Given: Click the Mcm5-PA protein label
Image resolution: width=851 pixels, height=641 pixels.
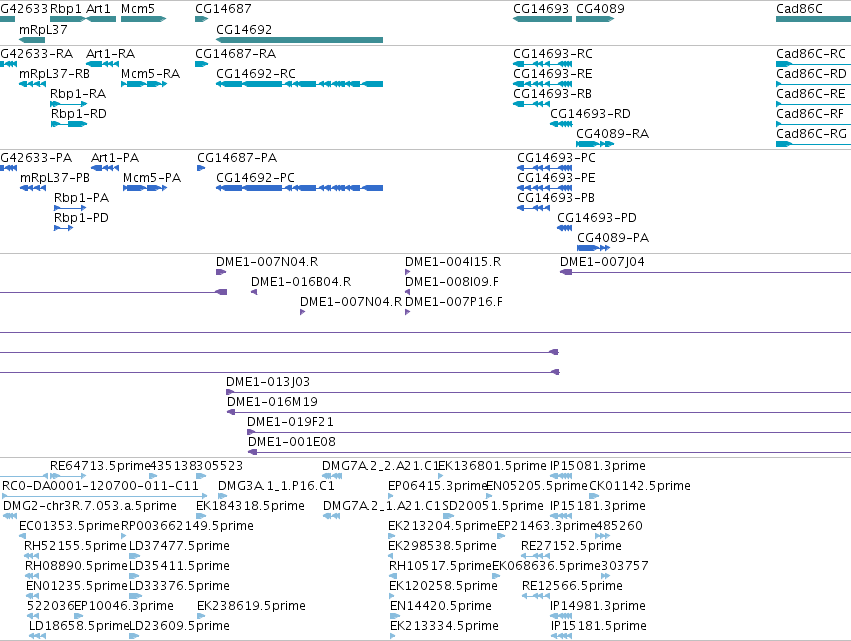Looking at the screenshot, I should click(x=152, y=178).
